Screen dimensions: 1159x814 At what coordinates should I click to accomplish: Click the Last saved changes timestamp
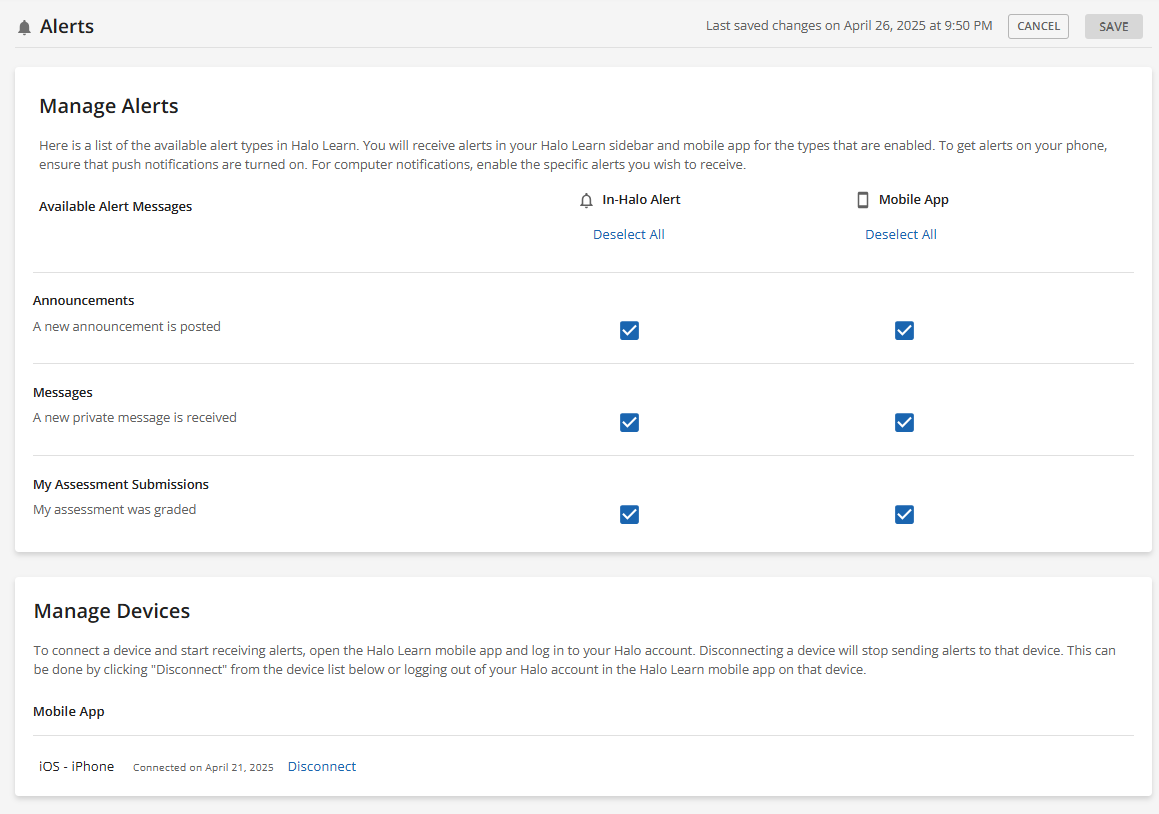point(849,26)
